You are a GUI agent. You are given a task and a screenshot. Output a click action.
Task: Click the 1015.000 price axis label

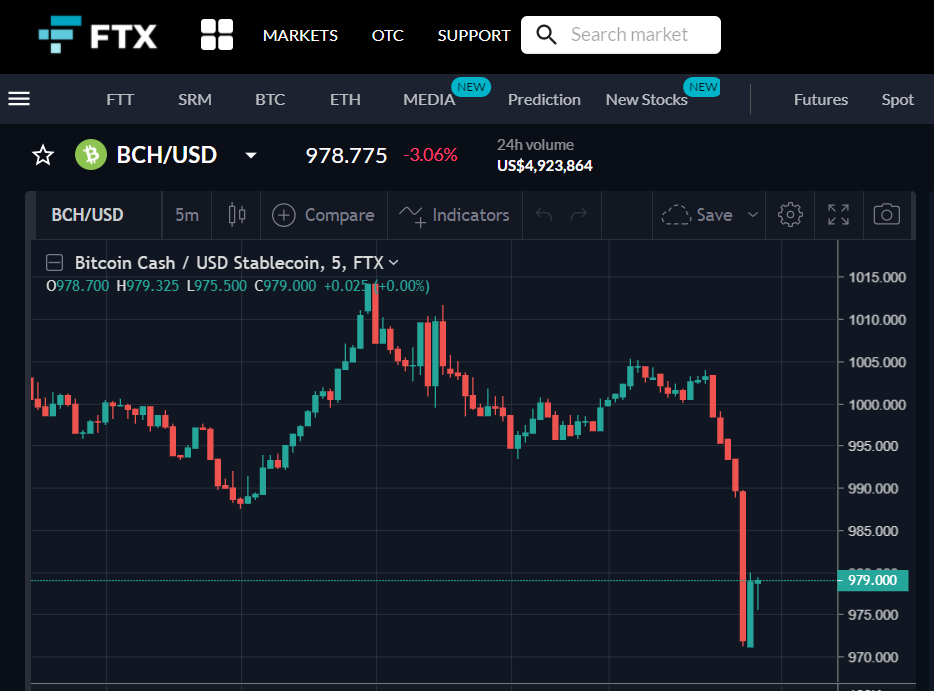pos(877,277)
